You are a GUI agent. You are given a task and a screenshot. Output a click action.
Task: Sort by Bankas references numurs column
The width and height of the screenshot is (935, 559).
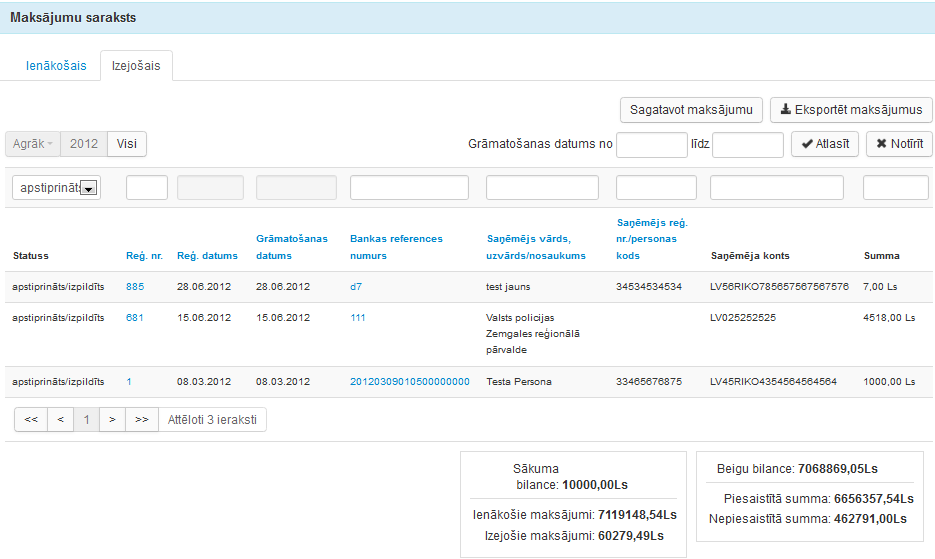pos(396,247)
